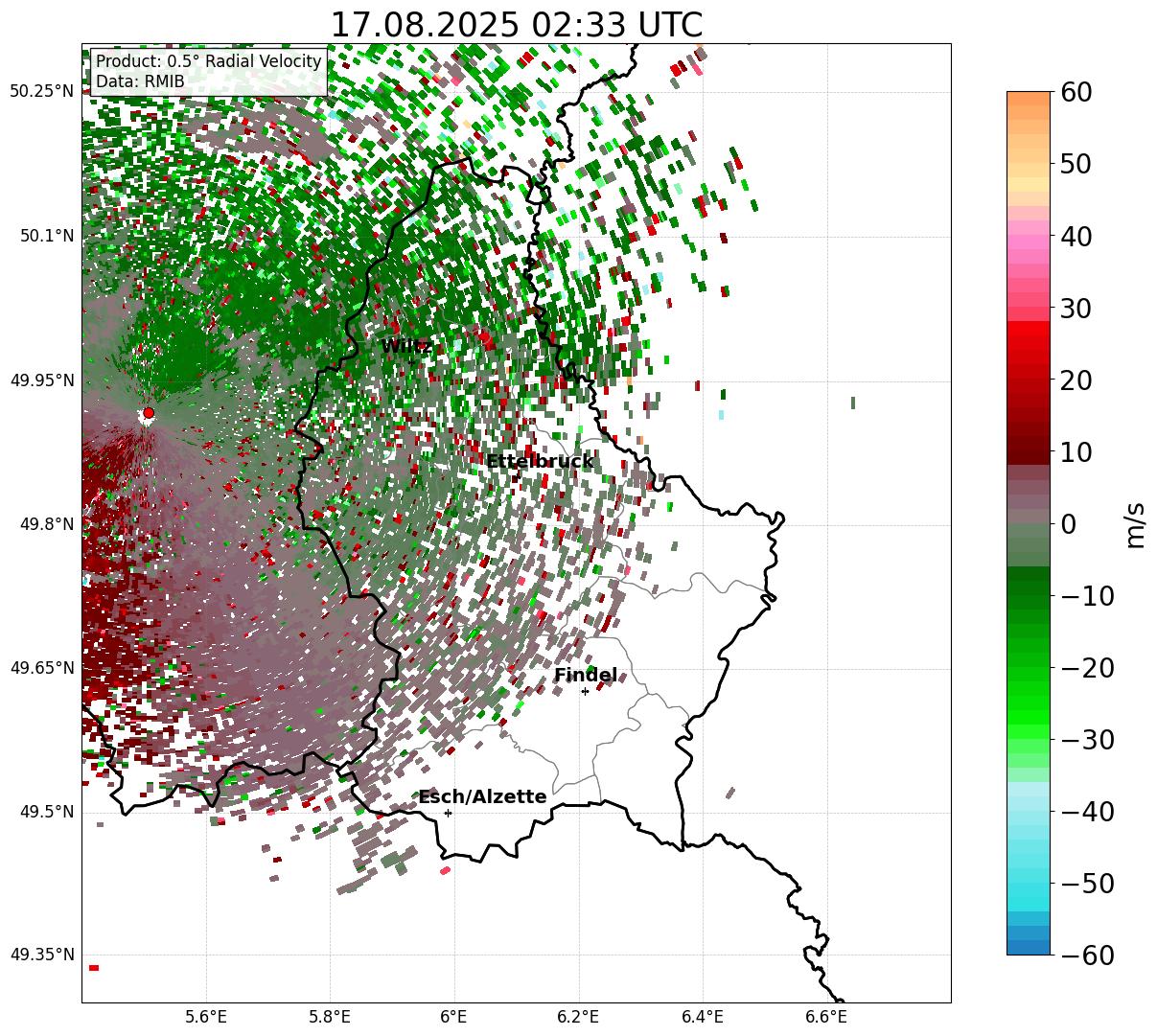
Task: Click the 49.95°N latitude tick label
Action: [x=42, y=380]
